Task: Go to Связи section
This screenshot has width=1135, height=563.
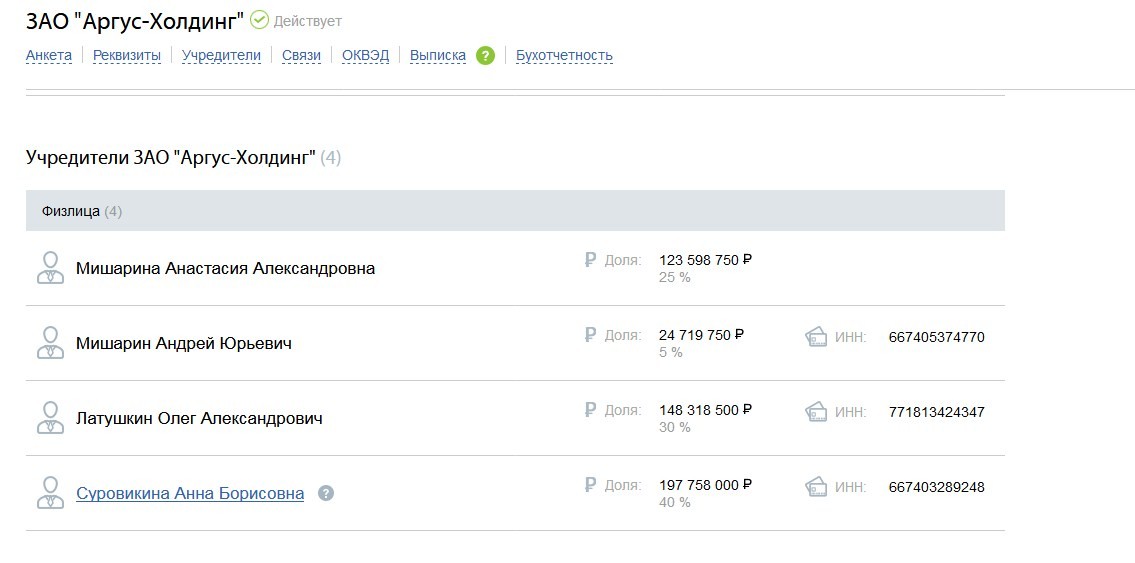Action: click(x=301, y=55)
